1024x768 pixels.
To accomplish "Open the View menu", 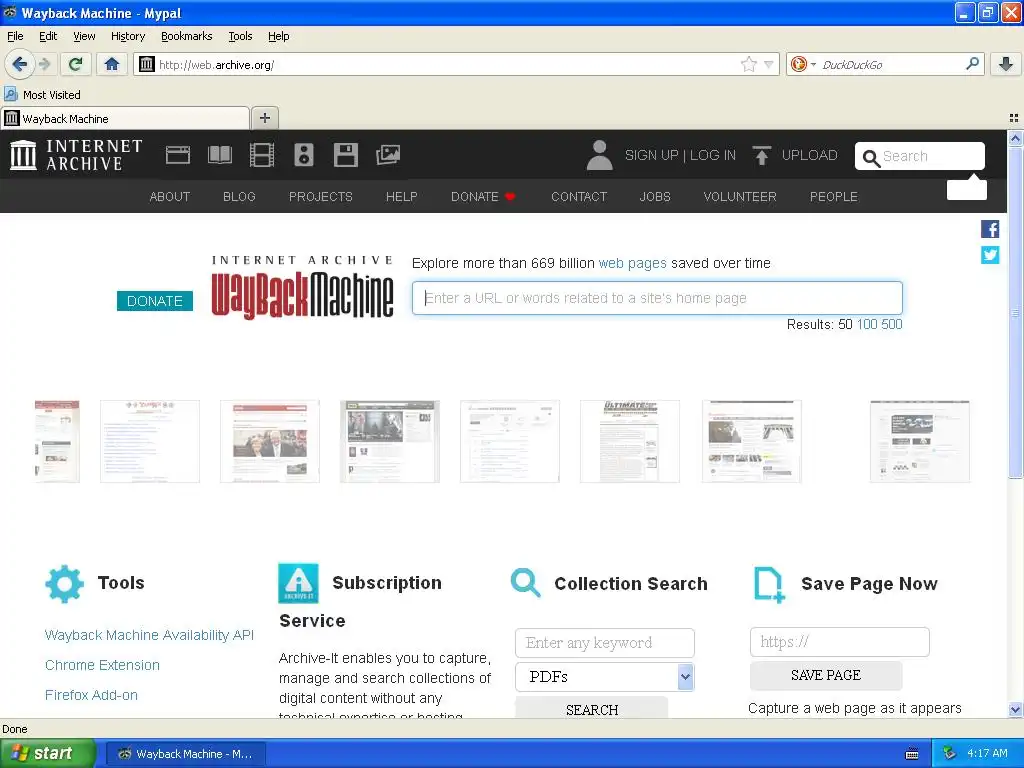I will tap(84, 36).
